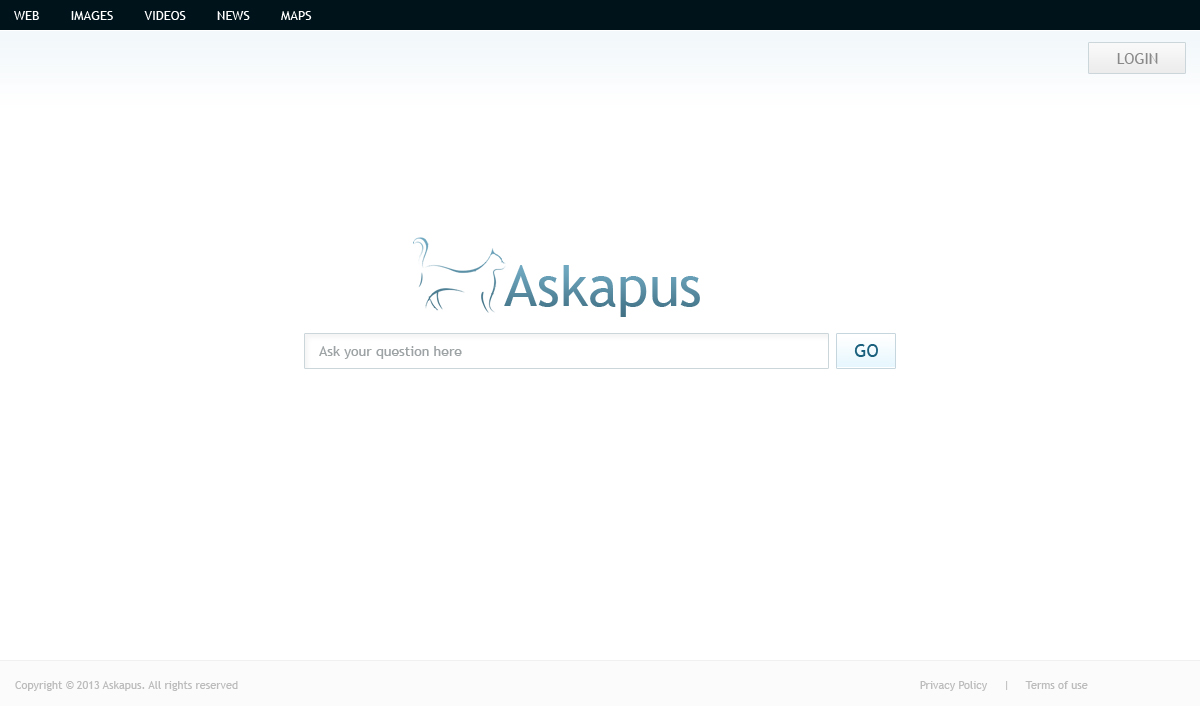Open the Terms of use link
The width and height of the screenshot is (1200, 706).
(x=1056, y=685)
